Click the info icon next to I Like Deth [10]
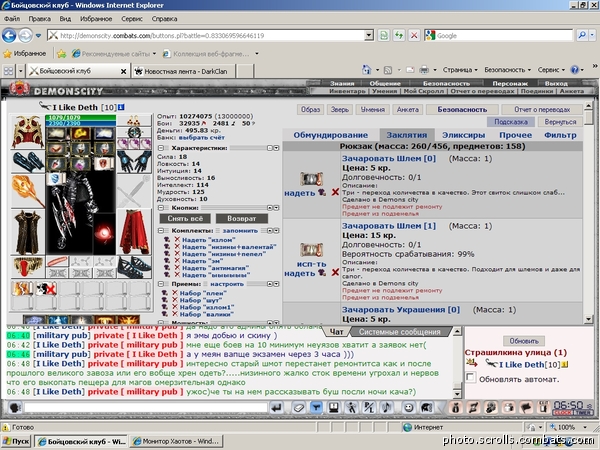Screen dimensions: 600x450 [x=121, y=107]
